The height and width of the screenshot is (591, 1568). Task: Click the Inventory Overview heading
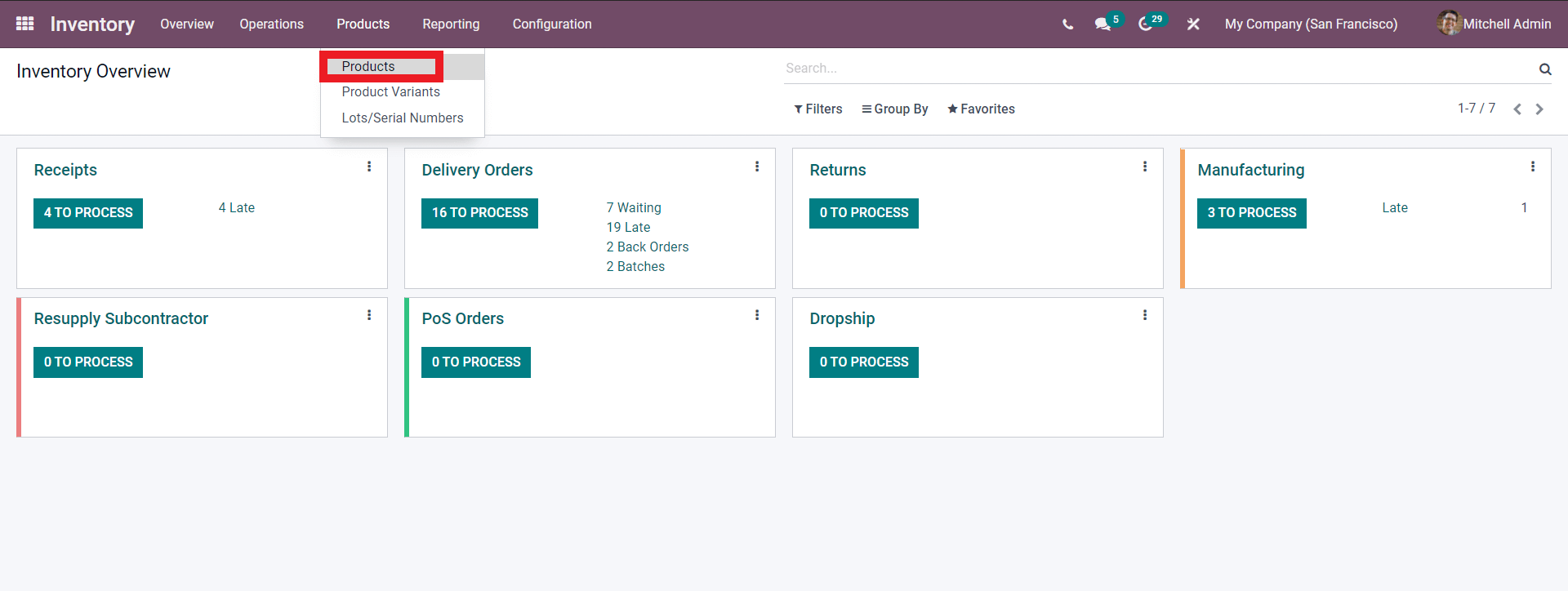93,72
